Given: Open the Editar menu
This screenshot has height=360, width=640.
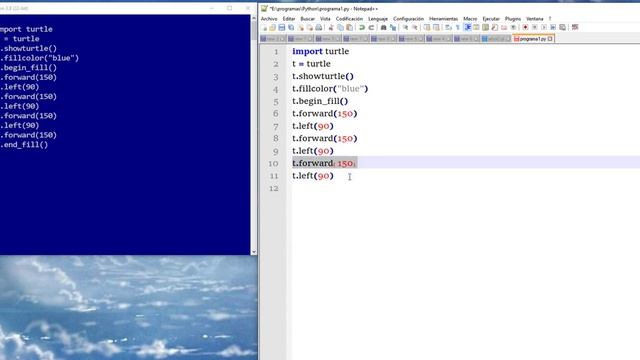Looking at the screenshot, I should 289,19.
